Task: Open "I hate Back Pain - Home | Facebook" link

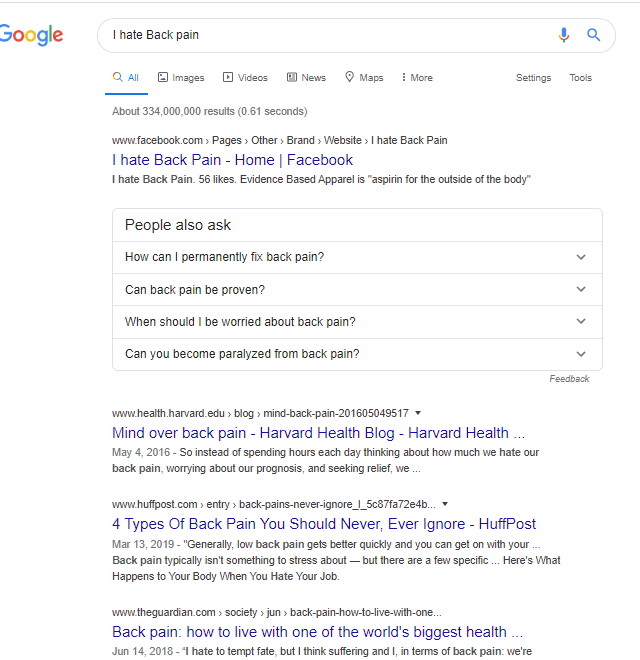Action: (x=232, y=160)
